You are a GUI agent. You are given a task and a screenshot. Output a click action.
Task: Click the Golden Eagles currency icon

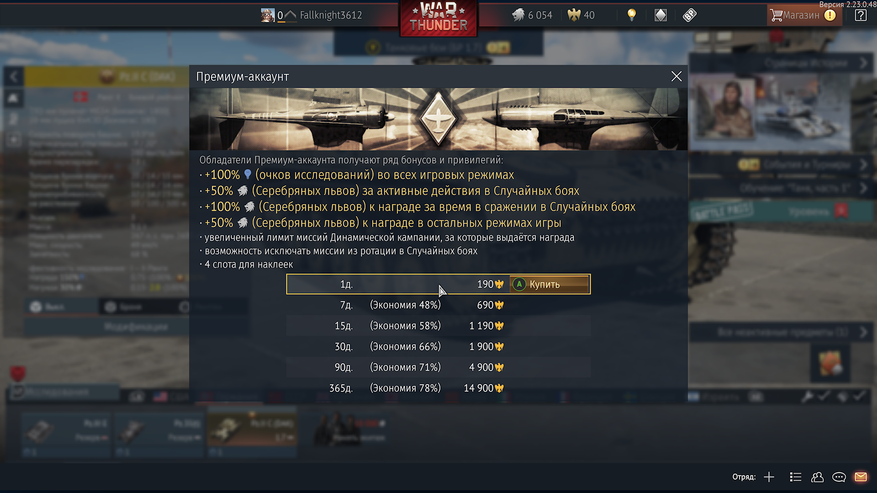574,15
